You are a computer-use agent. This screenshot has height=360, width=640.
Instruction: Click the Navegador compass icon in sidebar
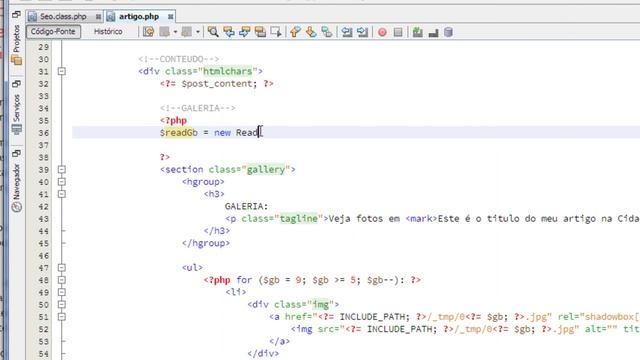[x=17, y=207]
